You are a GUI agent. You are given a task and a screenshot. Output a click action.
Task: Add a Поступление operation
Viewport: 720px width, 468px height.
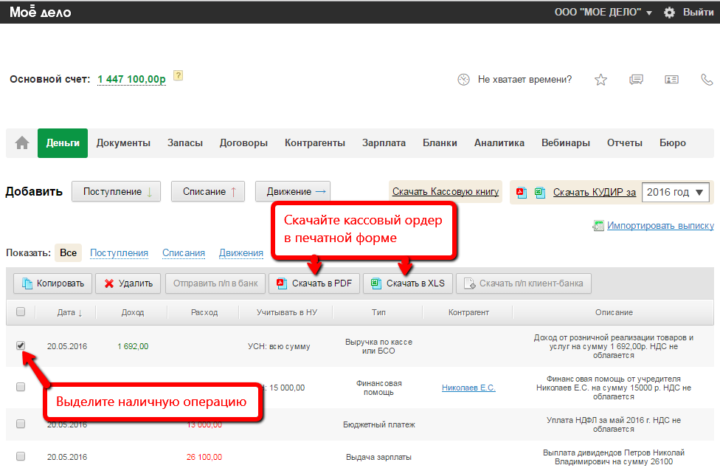click(x=116, y=192)
